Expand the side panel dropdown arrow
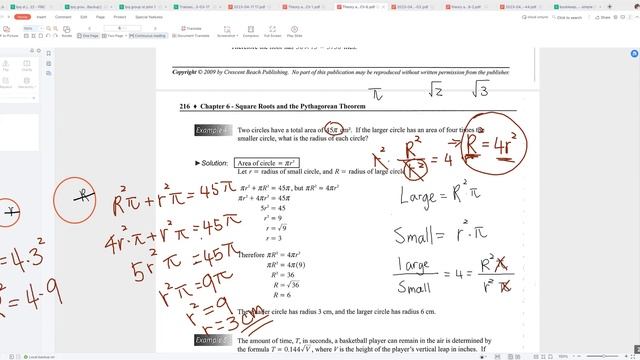 point(33,98)
